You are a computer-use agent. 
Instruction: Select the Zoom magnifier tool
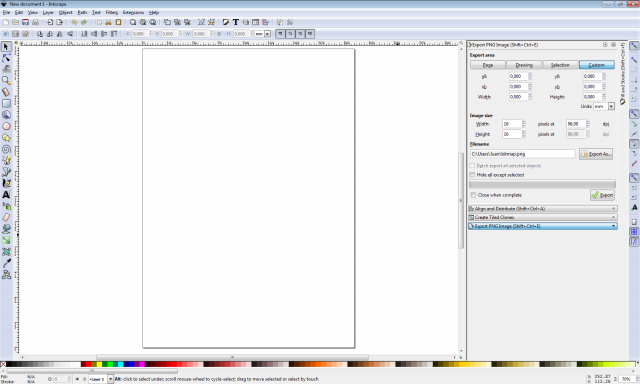pyautogui.click(x=6, y=80)
